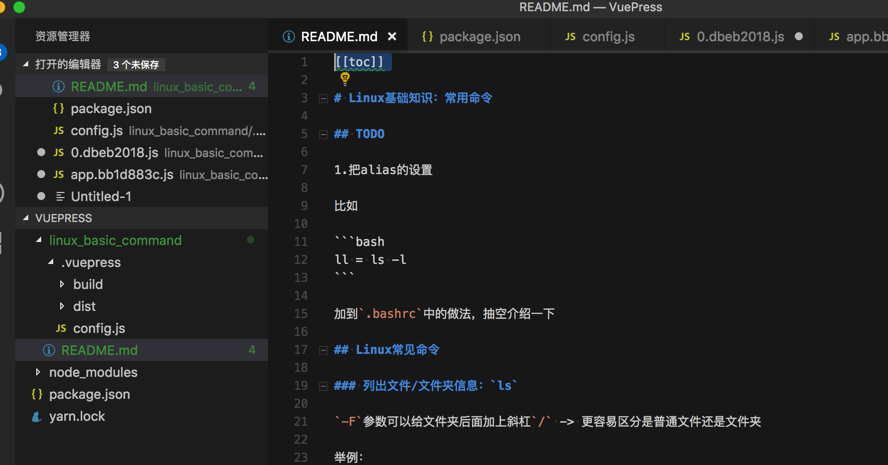Open Untitled-1 in open editors list
Screen dimensions: 888x465
tap(142, 197)
